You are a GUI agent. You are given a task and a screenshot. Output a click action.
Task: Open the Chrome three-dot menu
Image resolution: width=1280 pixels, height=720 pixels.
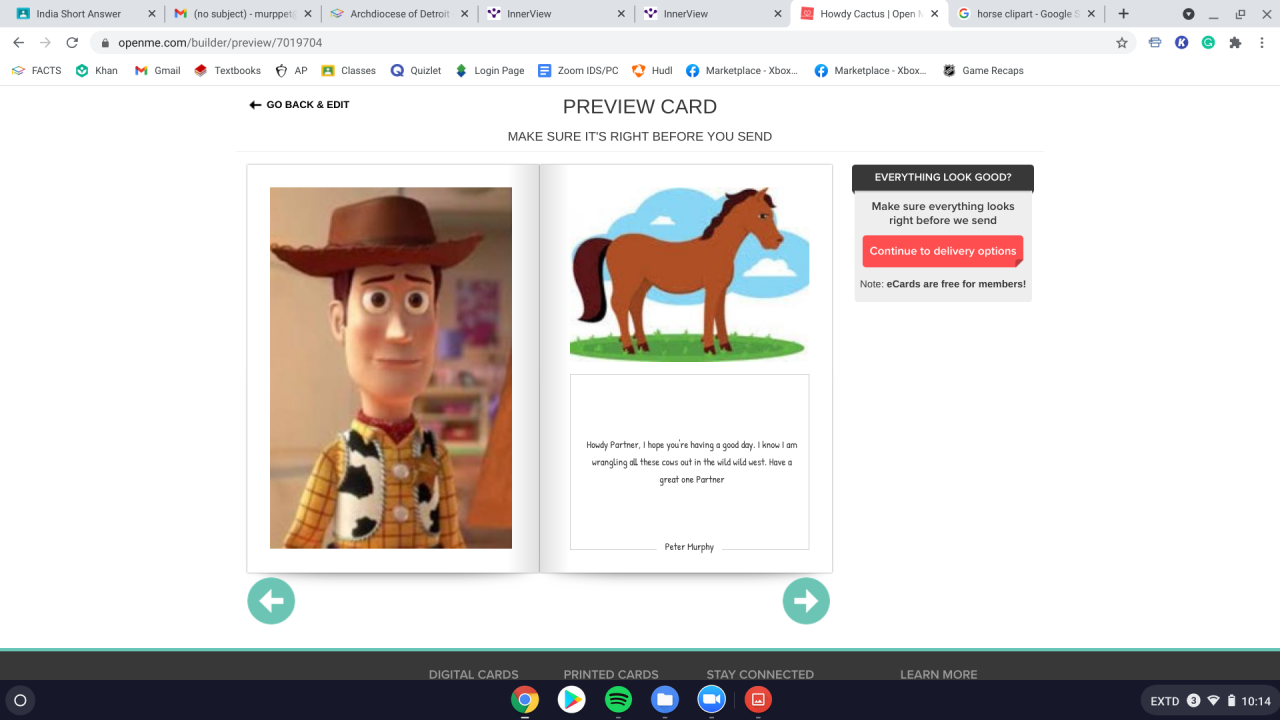(x=1261, y=43)
